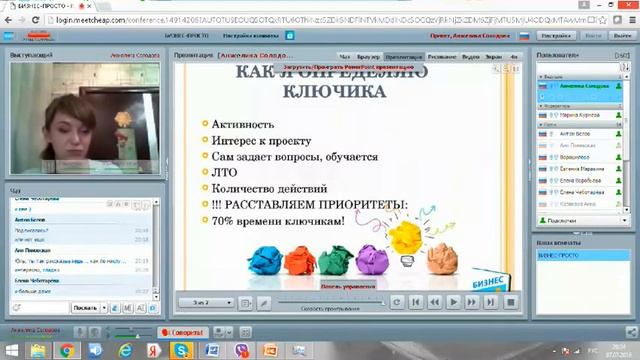Select user Елена Чеботарёва in the list
Screen dimensions: 640x360
[x=579, y=192]
